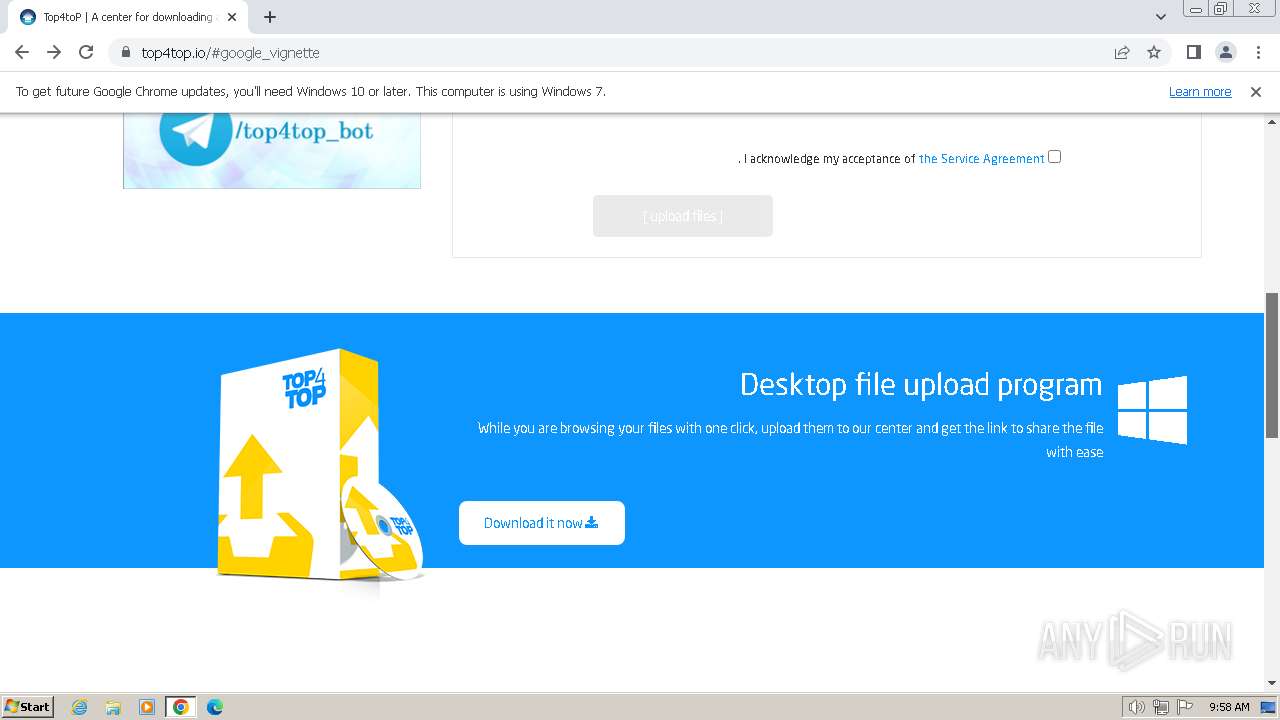Close the Top4toP tab

point(232,17)
